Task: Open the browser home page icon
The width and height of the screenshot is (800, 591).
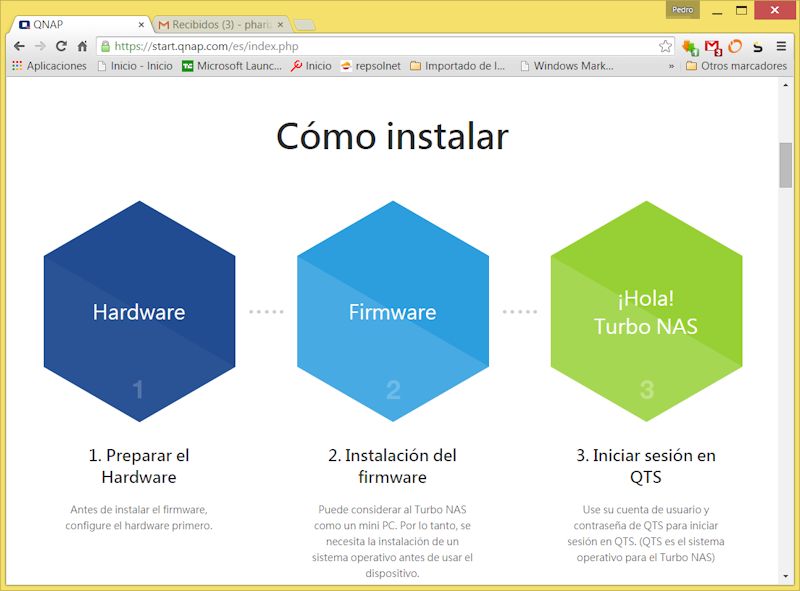Action: tap(82, 46)
